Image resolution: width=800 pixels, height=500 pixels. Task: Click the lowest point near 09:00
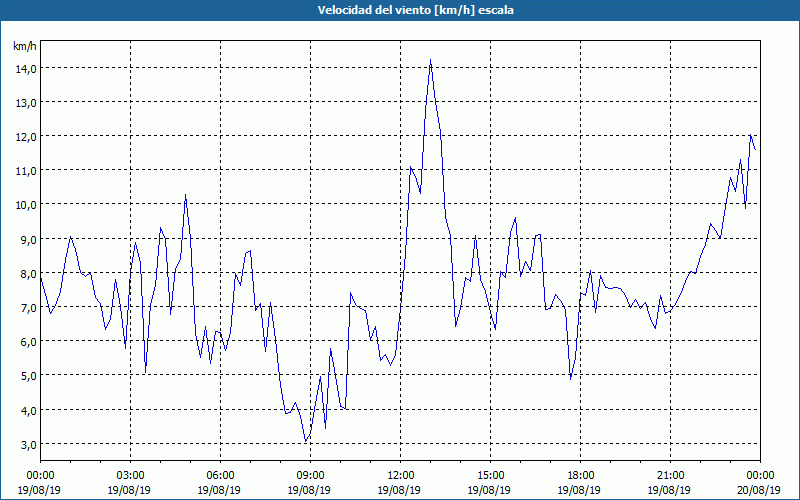(x=306, y=441)
